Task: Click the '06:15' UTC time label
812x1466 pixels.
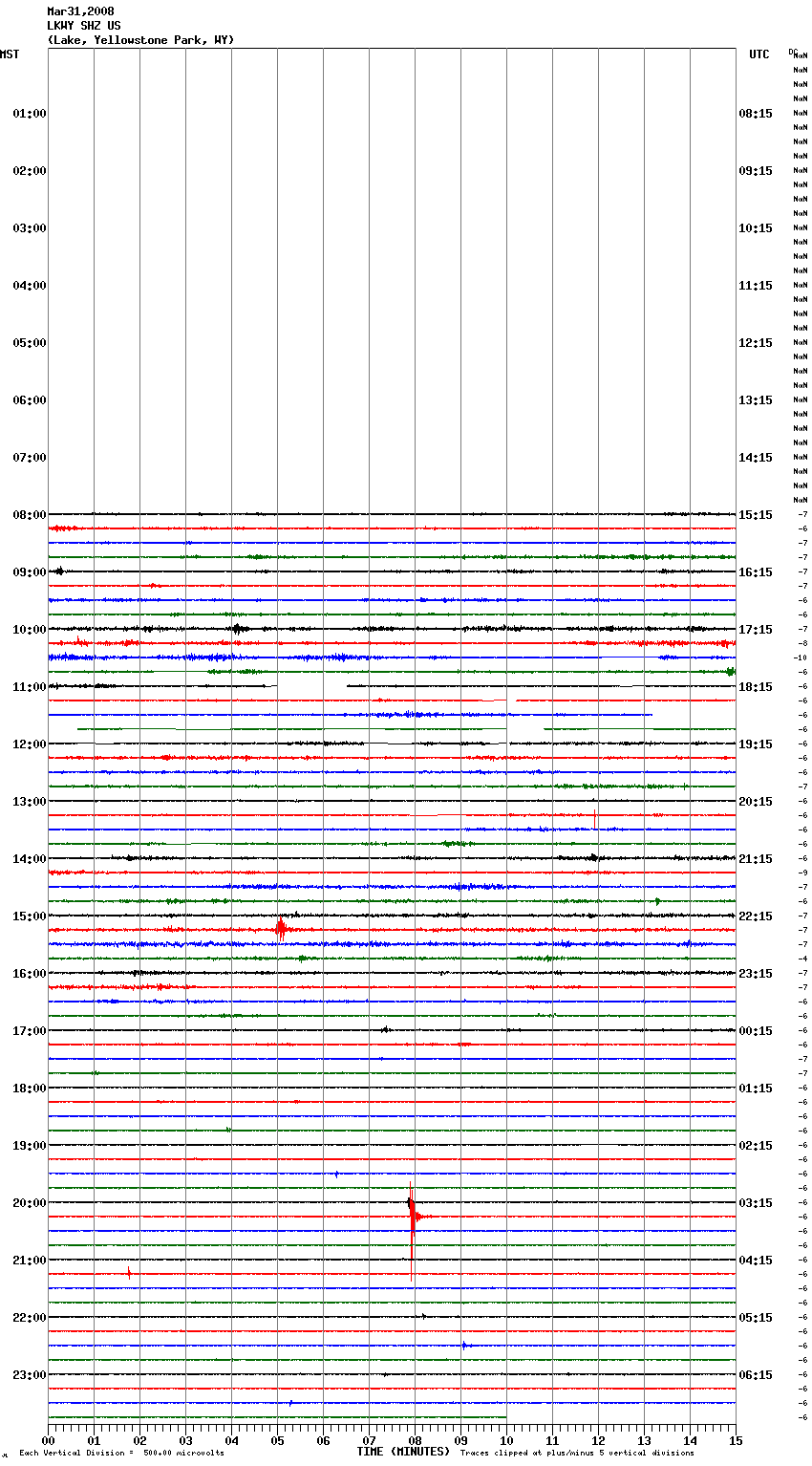Action: click(x=756, y=1375)
